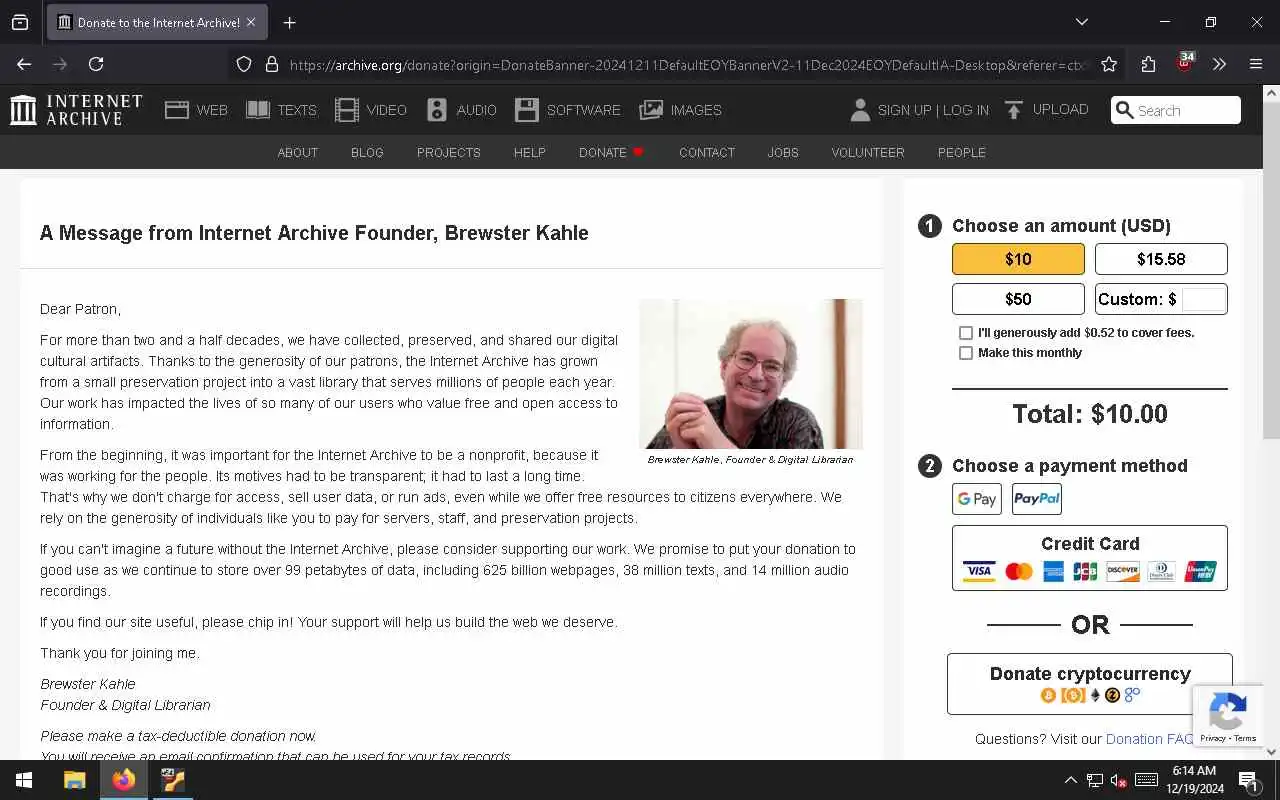Screen dimensions: 1280x800
Task: Bookmark this page with the star
Action: [x=1109, y=65]
